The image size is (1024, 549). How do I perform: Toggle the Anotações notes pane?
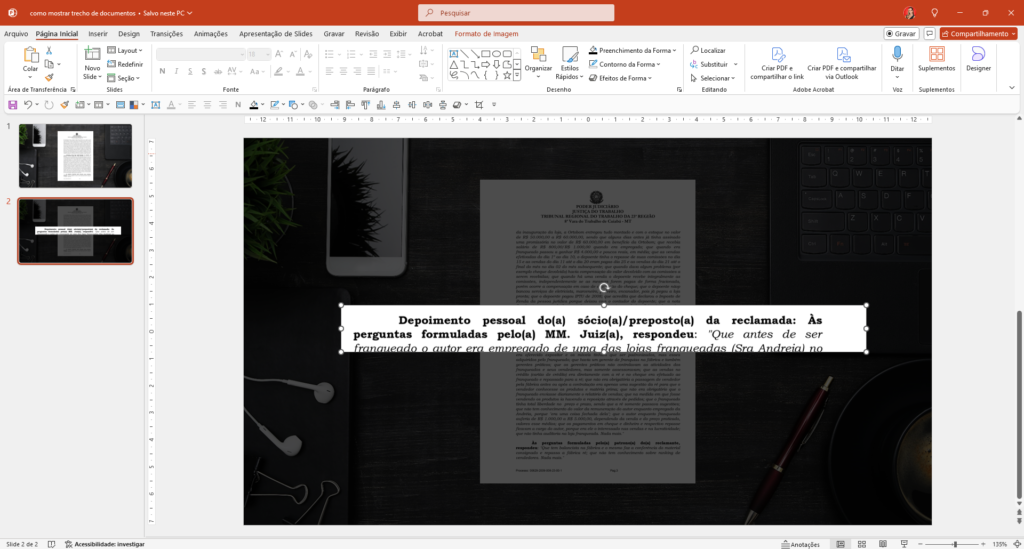pyautogui.click(x=799, y=544)
